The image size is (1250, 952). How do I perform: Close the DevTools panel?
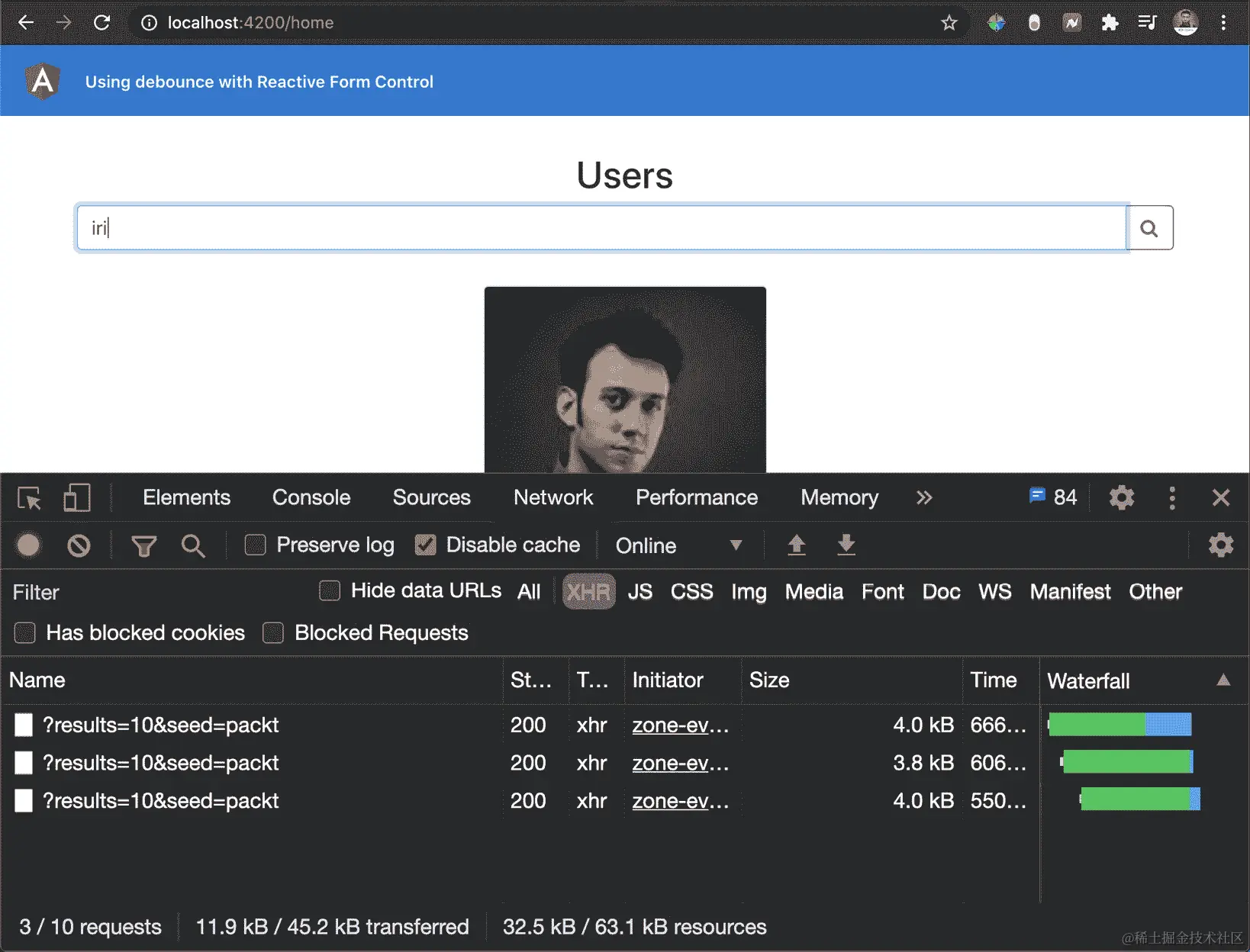[1221, 498]
